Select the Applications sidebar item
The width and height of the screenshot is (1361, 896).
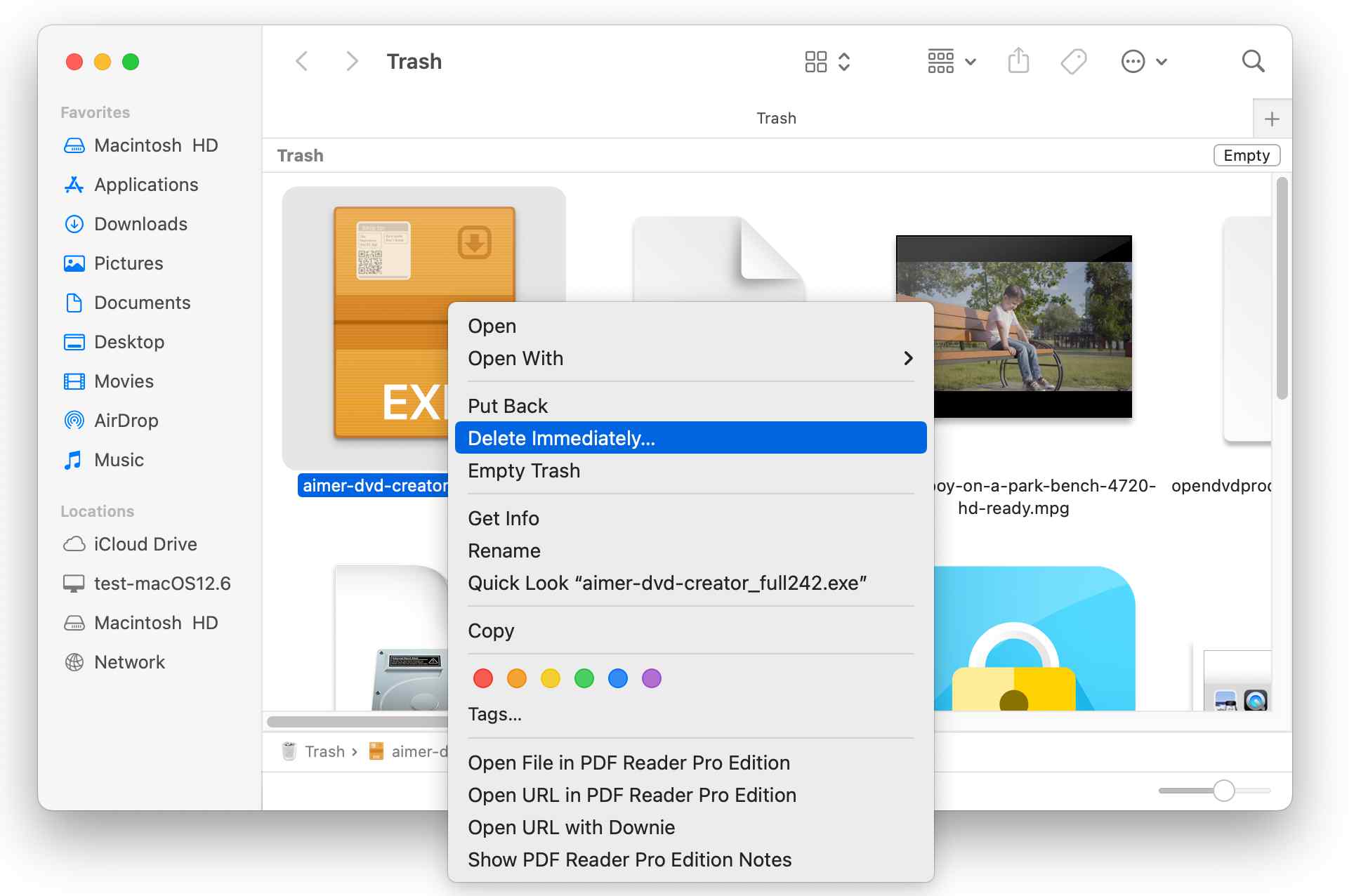[146, 185]
